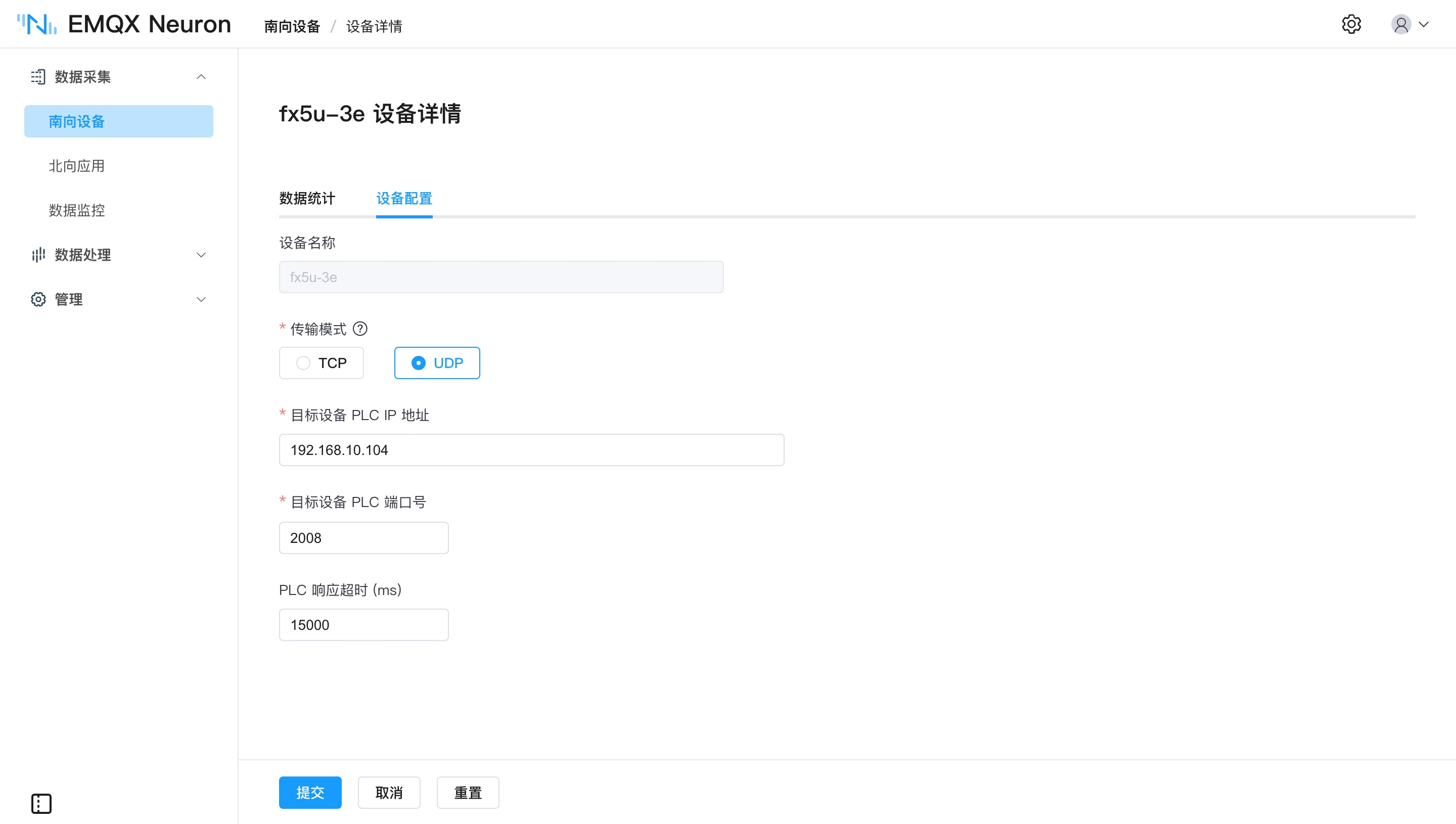Click the PLC IP address field
This screenshot has width=1456, height=824.
point(531,450)
